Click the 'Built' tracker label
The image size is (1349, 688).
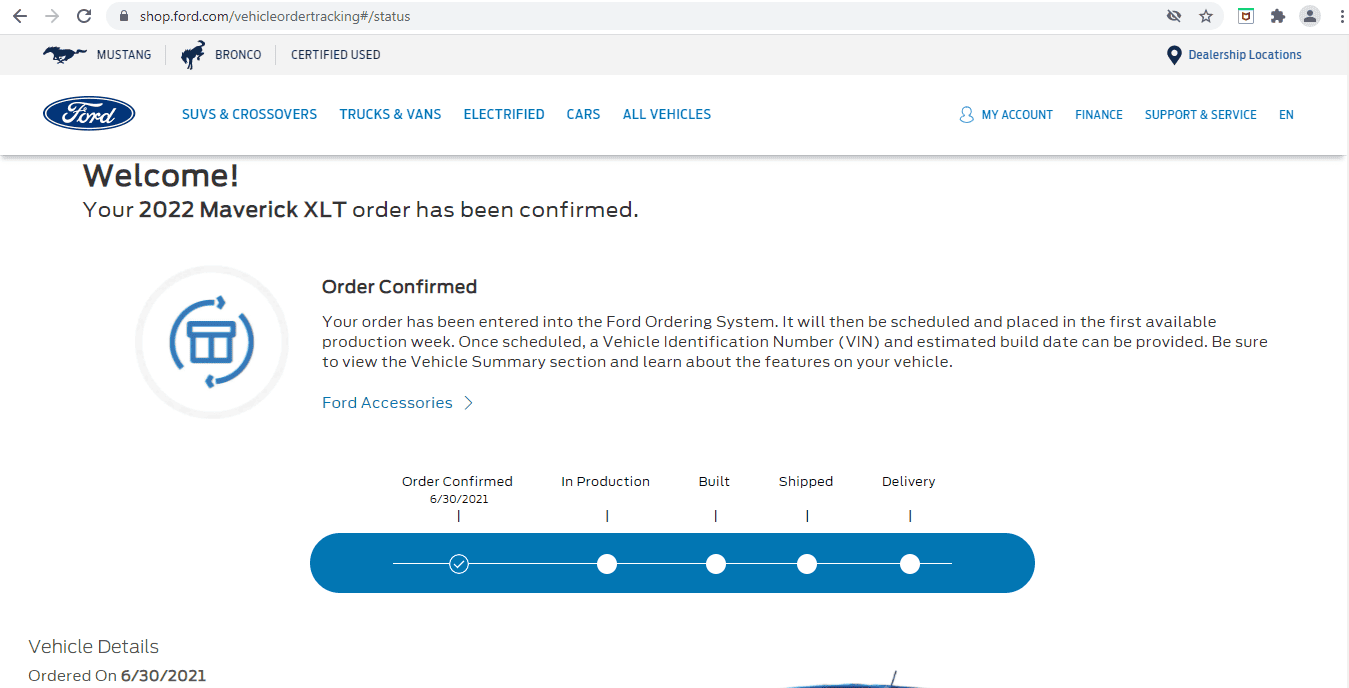click(x=714, y=481)
